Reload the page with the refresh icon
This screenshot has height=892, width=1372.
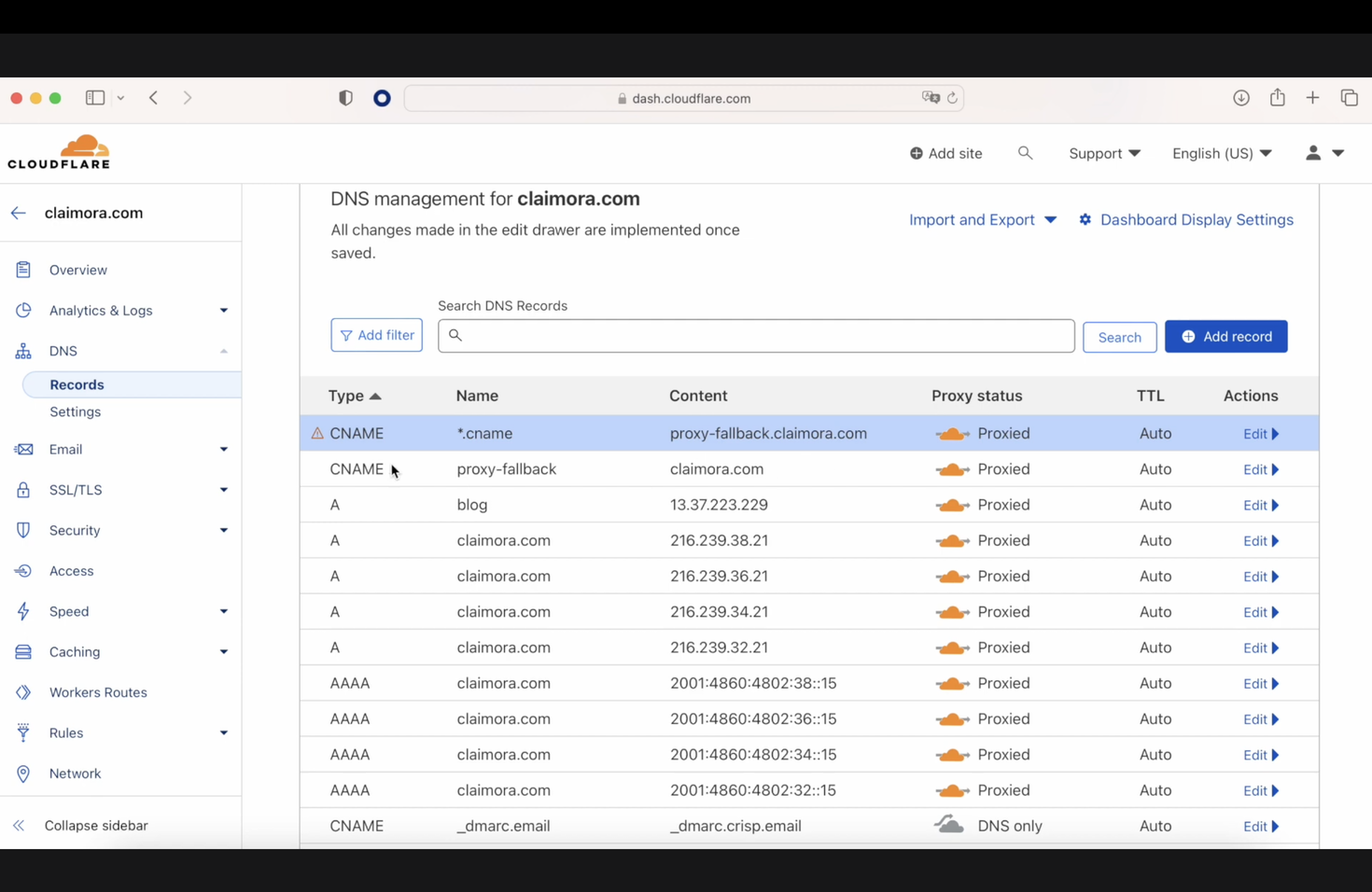[952, 98]
